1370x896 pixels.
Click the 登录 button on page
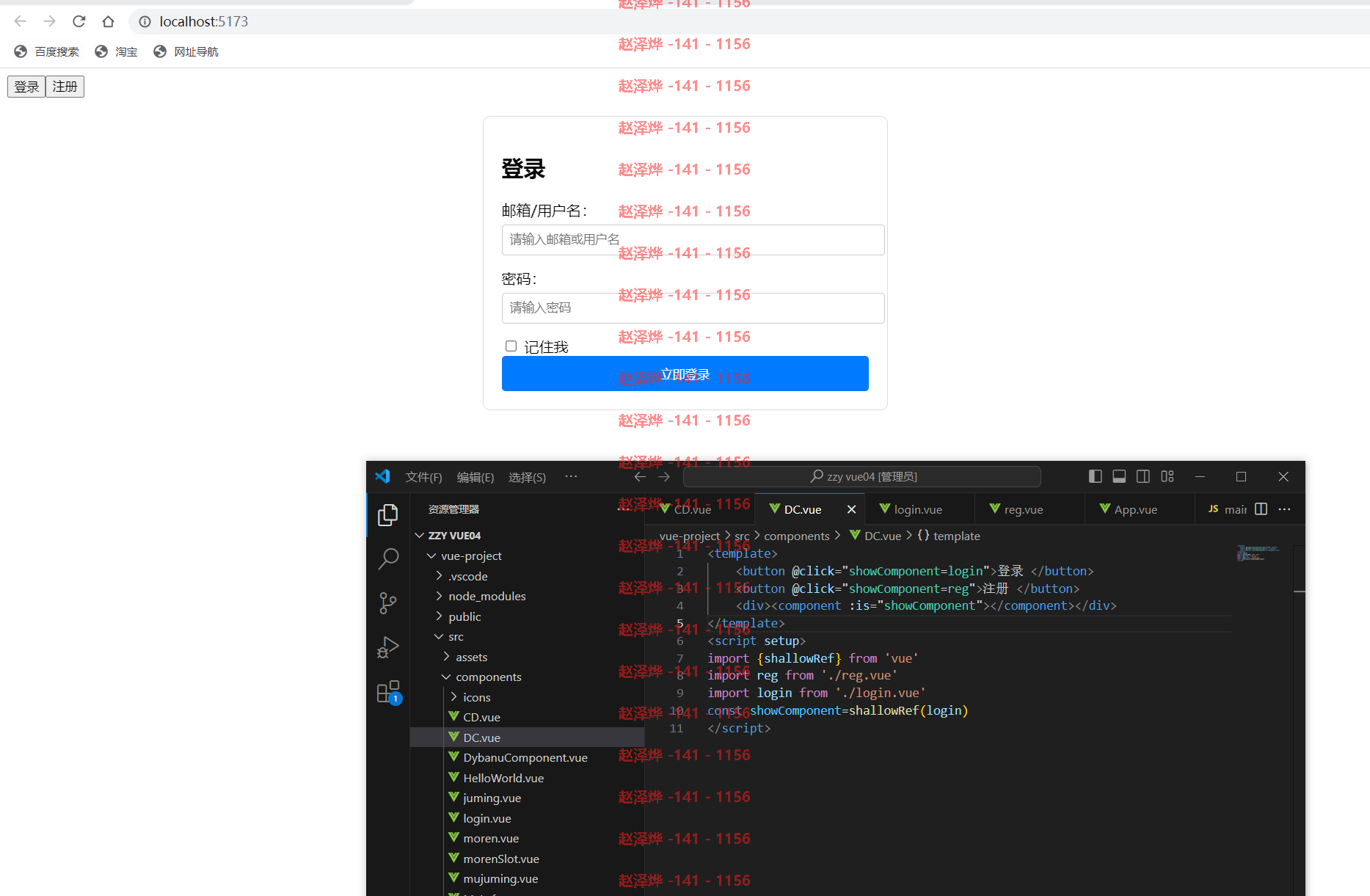(x=26, y=87)
